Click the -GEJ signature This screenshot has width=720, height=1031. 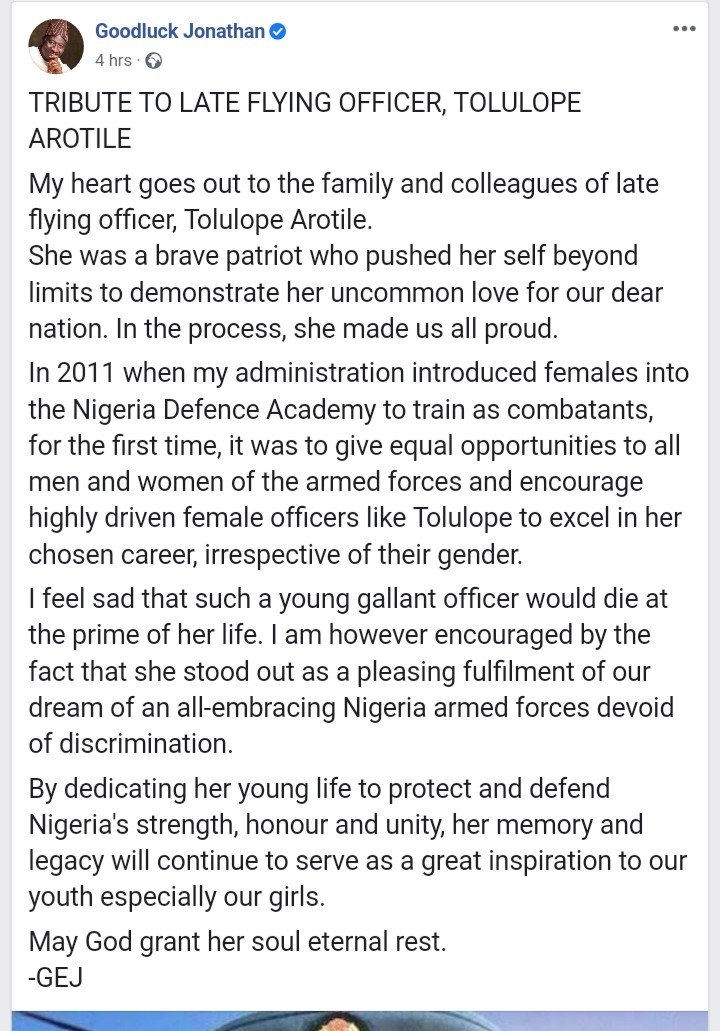[x=56, y=978]
